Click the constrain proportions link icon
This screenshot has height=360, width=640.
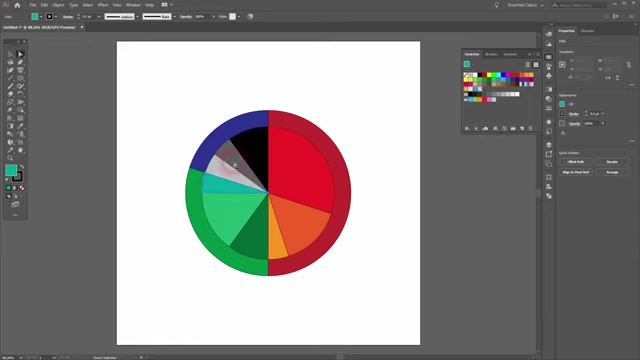[629, 64]
